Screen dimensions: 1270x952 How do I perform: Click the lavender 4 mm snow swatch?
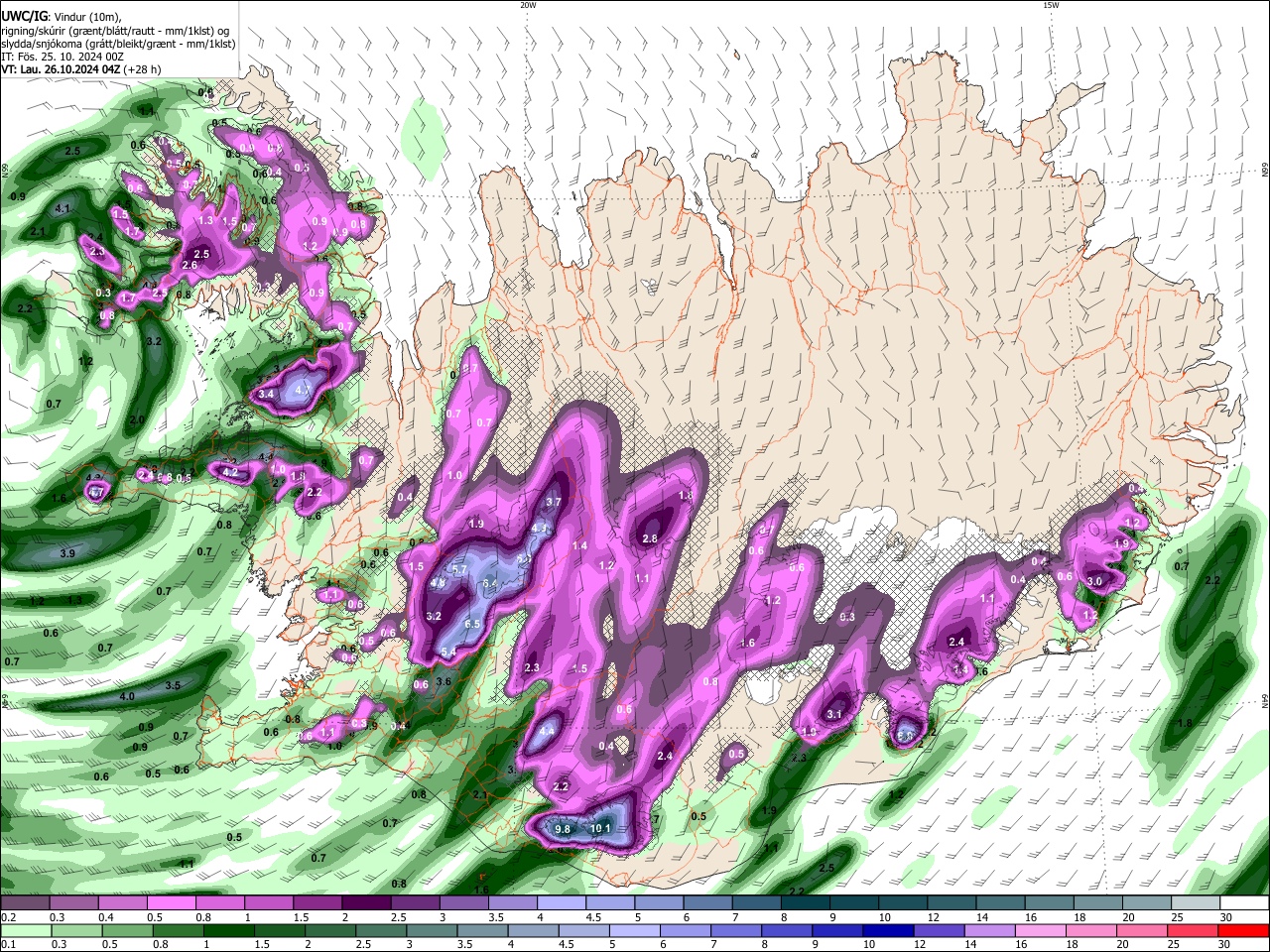click(560, 903)
